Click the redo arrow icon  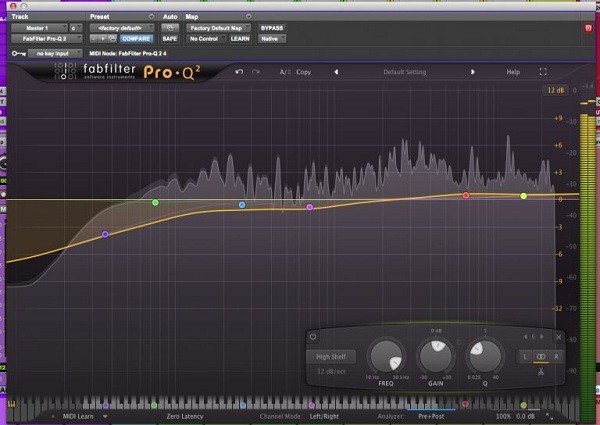pyautogui.click(x=256, y=72)
